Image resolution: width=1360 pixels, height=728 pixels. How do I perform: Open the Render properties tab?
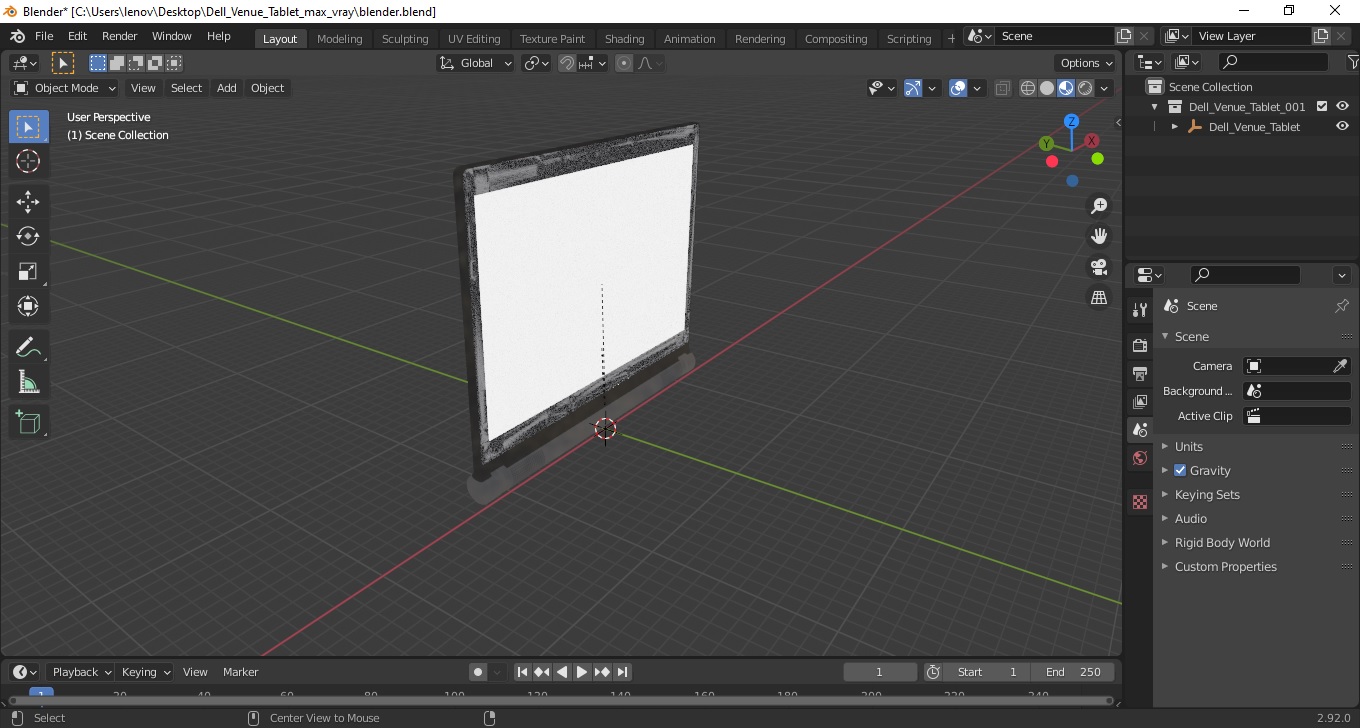coord(1139,345)
